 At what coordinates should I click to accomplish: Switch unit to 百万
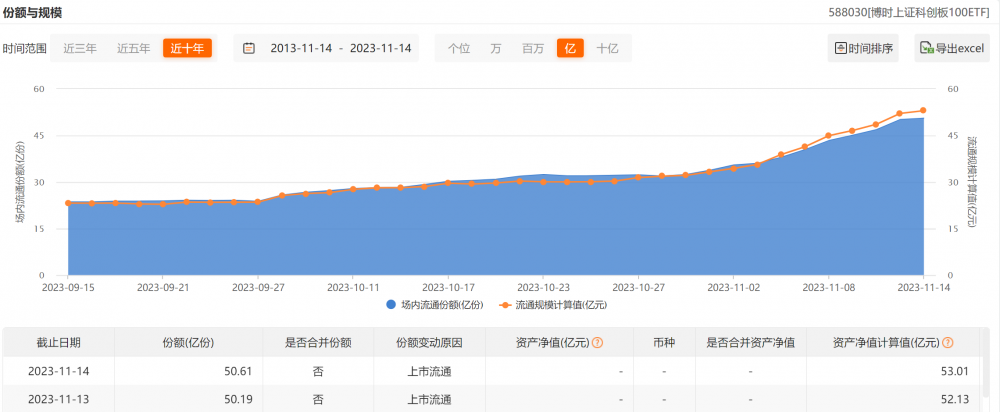(533, 48)
